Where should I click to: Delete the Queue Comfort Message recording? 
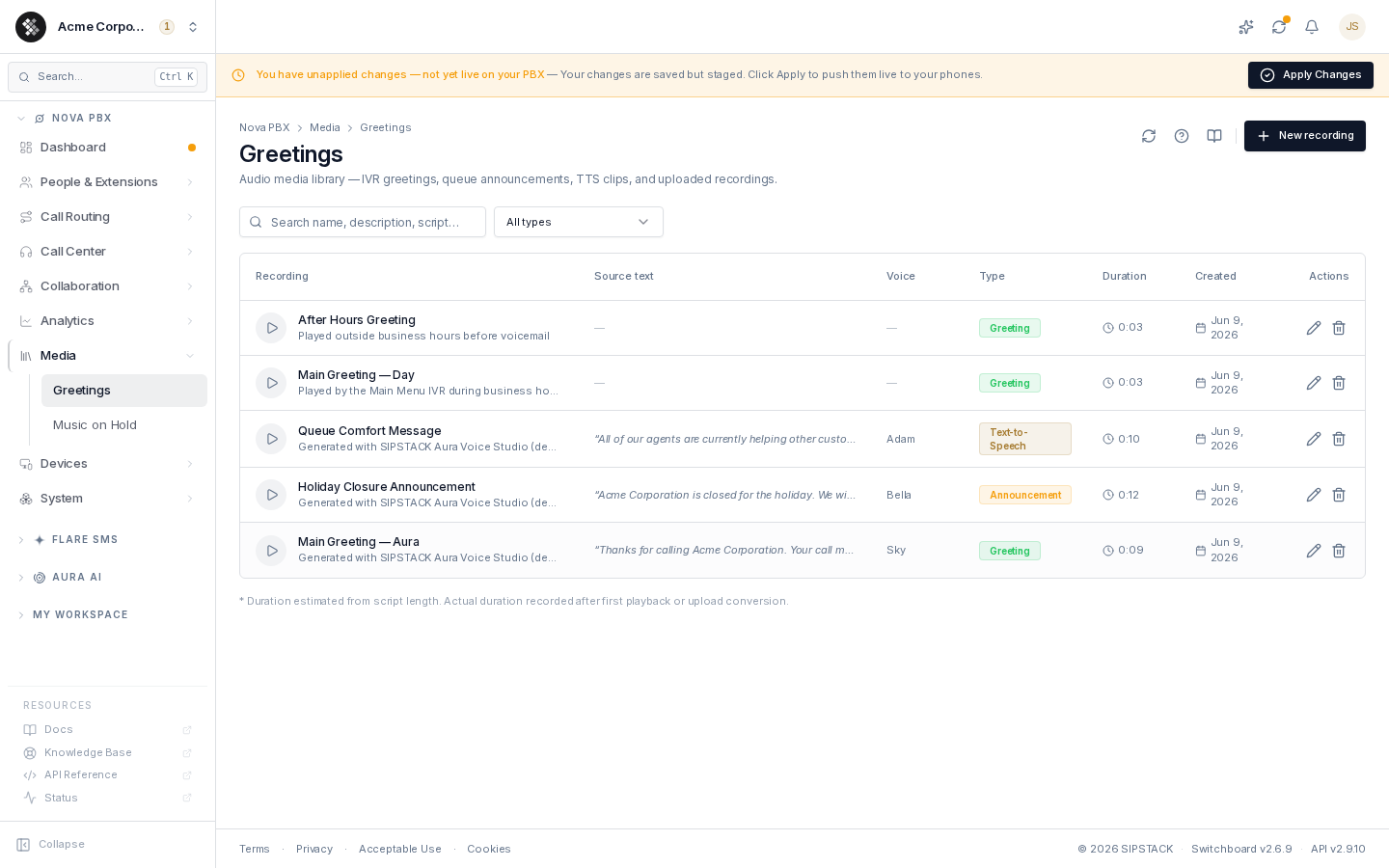(1339, 439)
